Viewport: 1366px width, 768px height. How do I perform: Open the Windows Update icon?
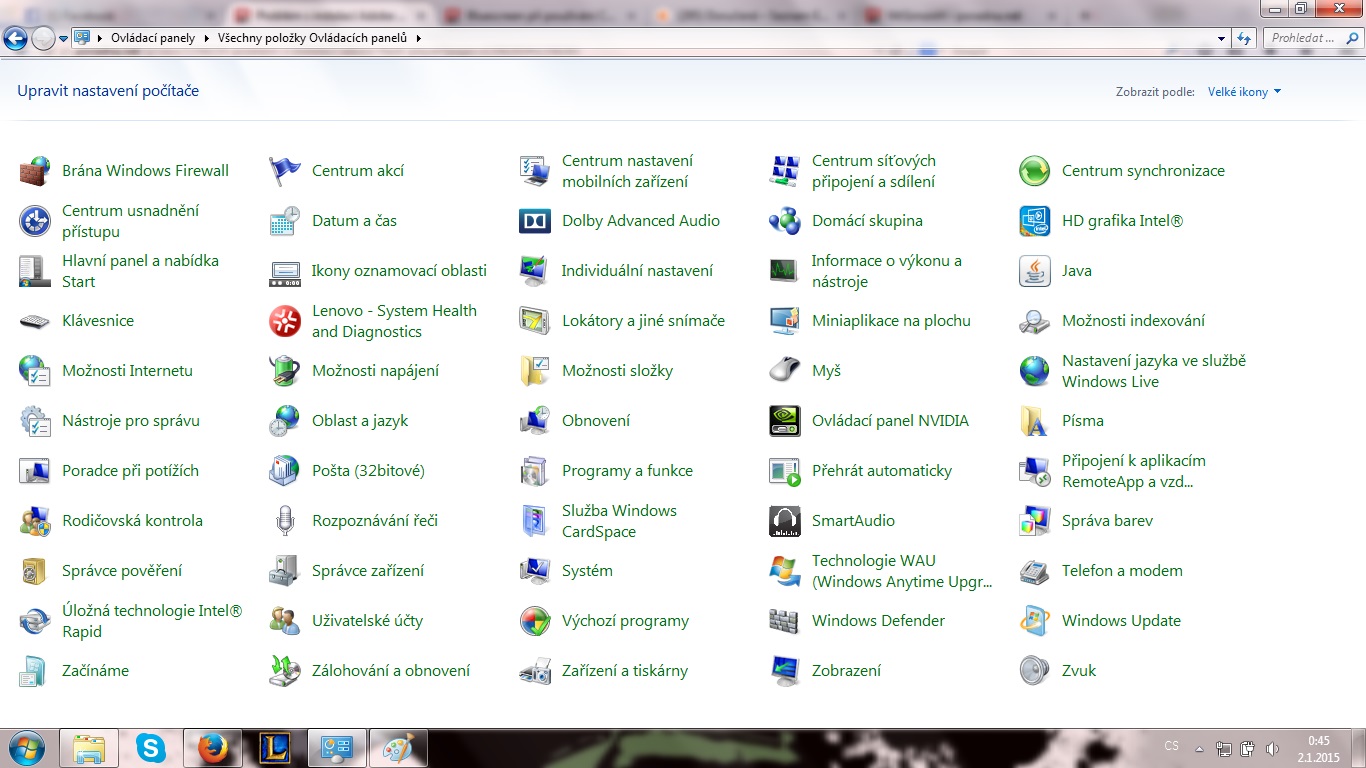[1034, 621]
